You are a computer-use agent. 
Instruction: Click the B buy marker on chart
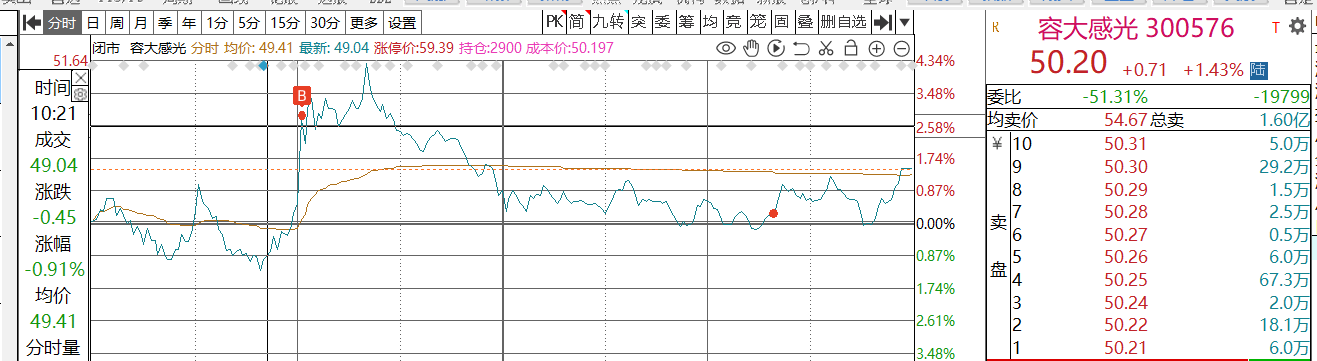point(302,96)
